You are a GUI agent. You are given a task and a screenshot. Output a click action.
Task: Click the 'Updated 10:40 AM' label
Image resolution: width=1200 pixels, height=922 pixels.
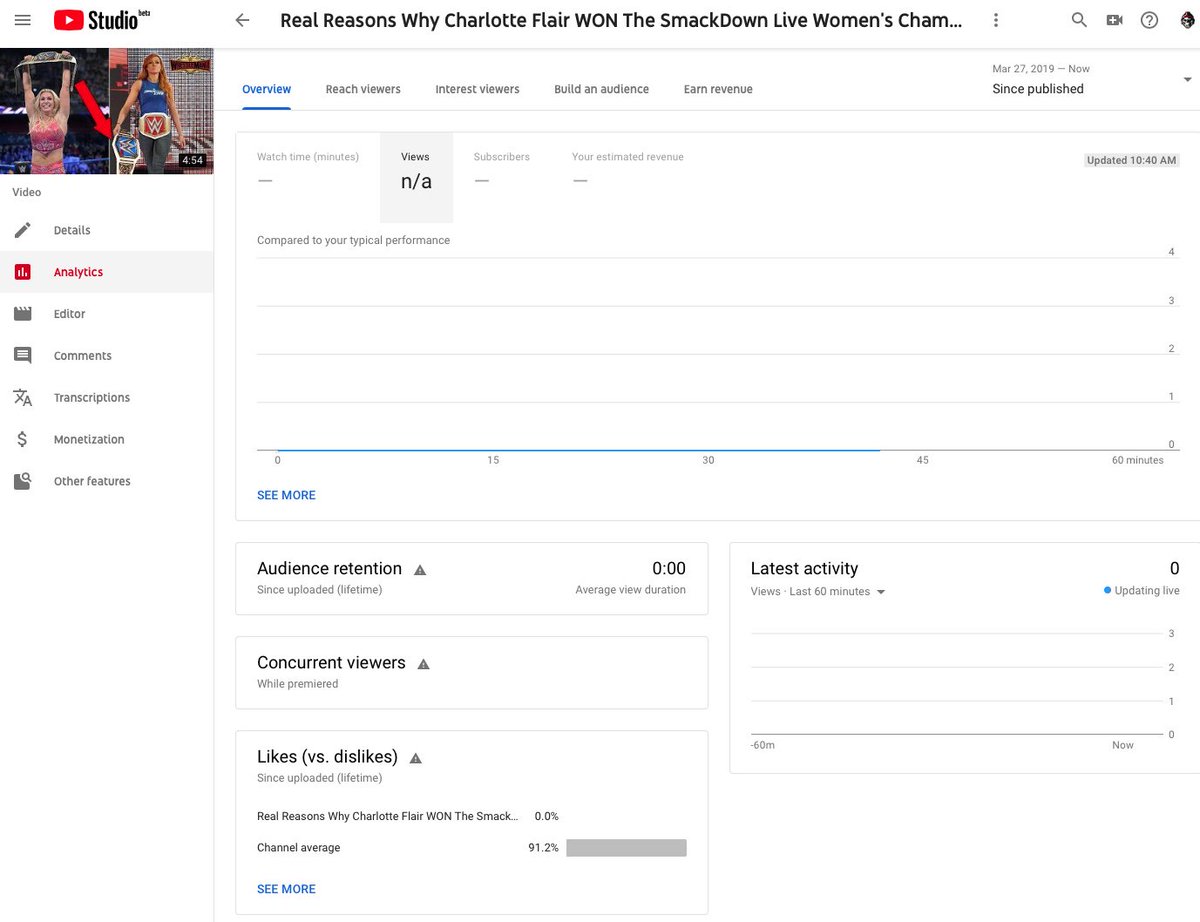coord(1131,160)
